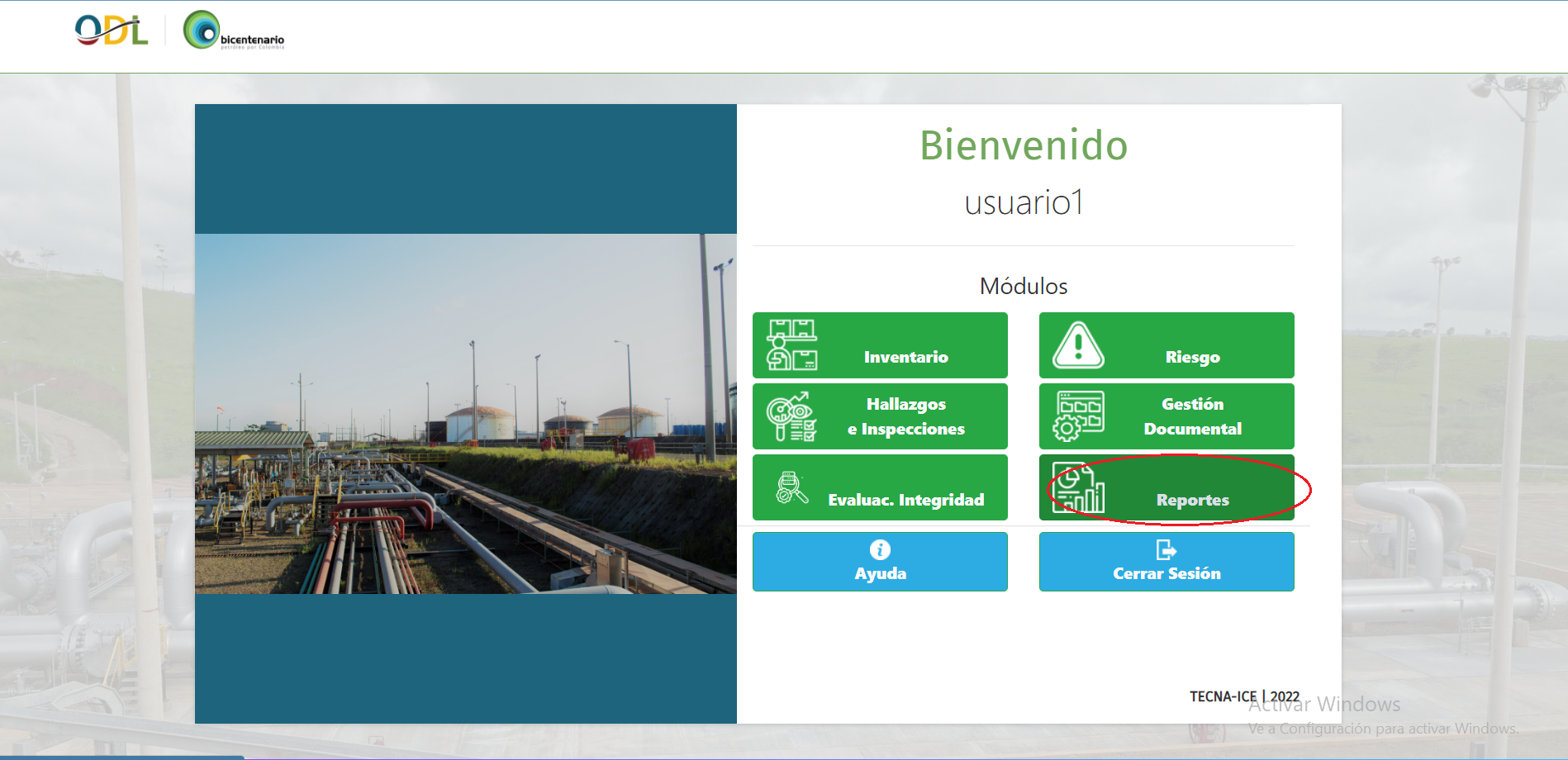Log out using the "Cerrar Sesión" text
Viewport: 1568px width, 760px height.
pos(1166,573)
